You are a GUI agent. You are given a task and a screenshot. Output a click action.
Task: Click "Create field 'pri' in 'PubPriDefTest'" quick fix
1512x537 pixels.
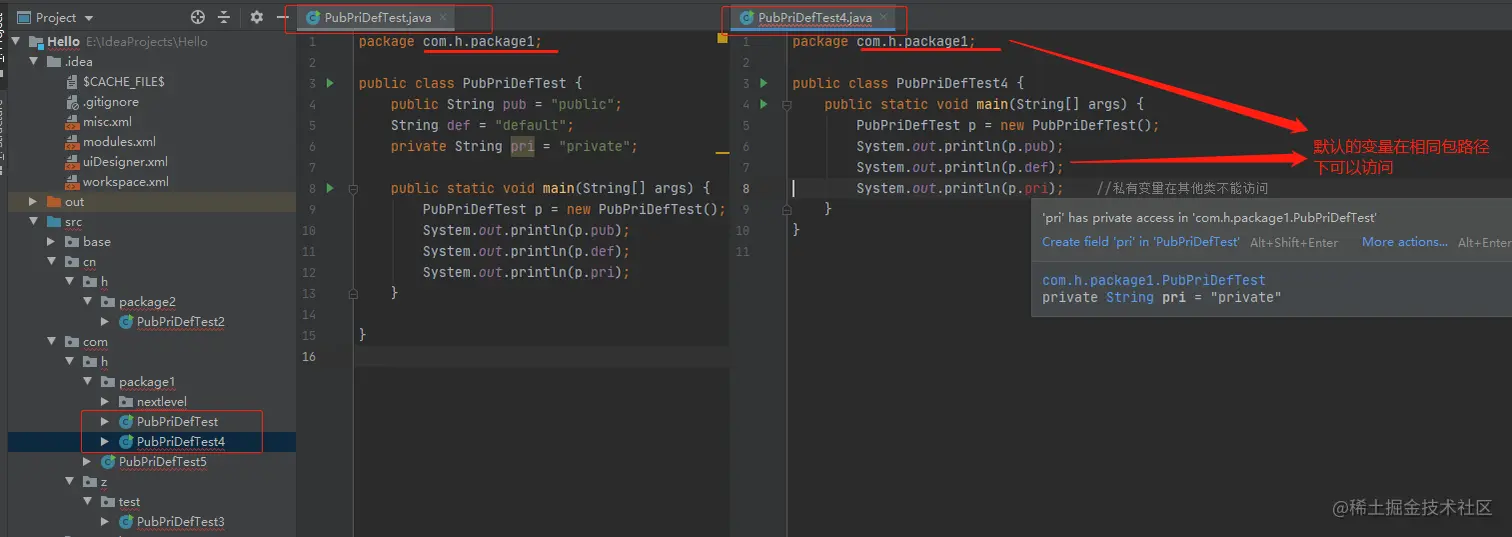pyautogui.click(x=1141, y=242)
